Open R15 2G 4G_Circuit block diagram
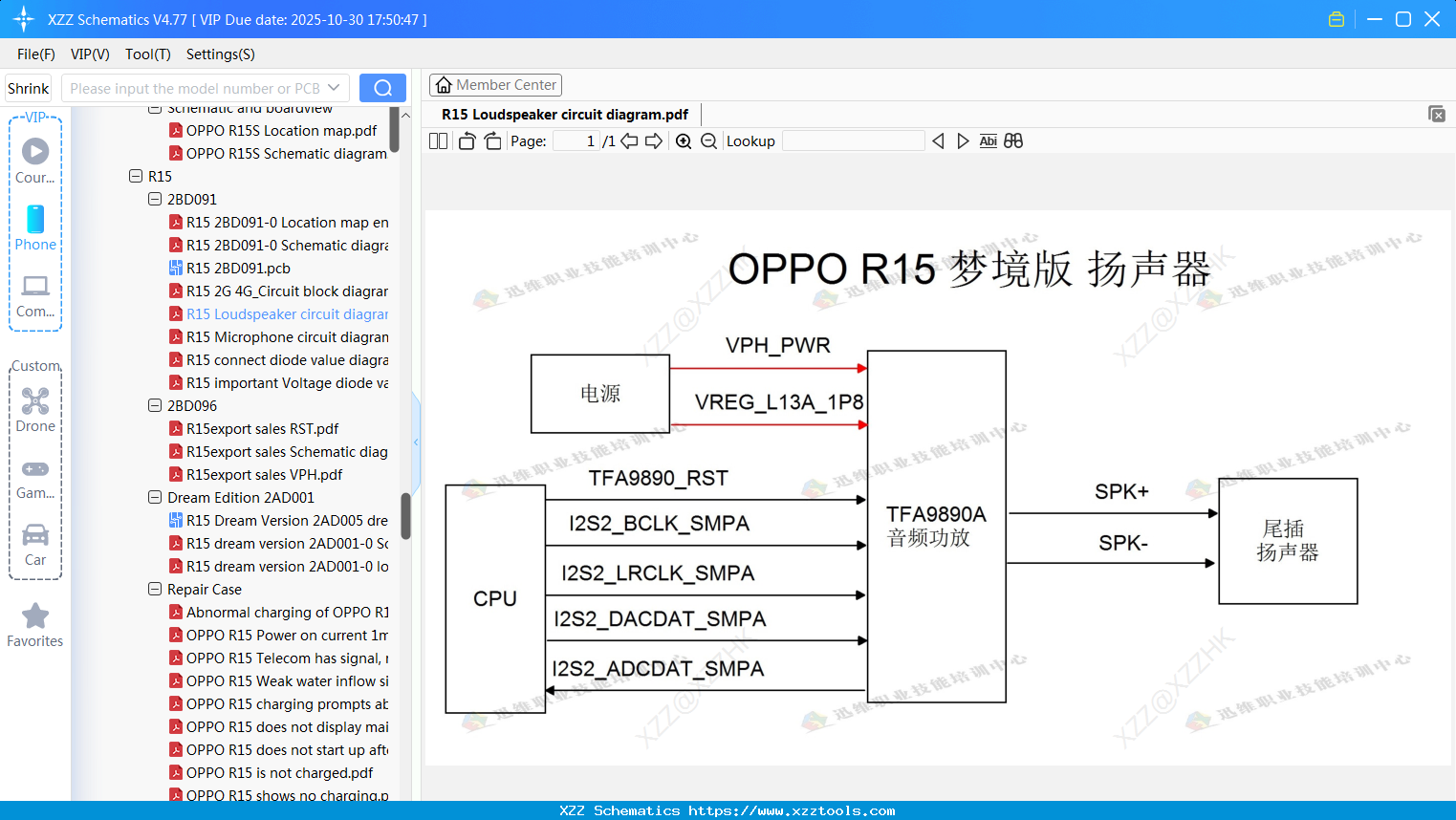The height and width of the screenshot is (820, 1456). tap(279, 291)
